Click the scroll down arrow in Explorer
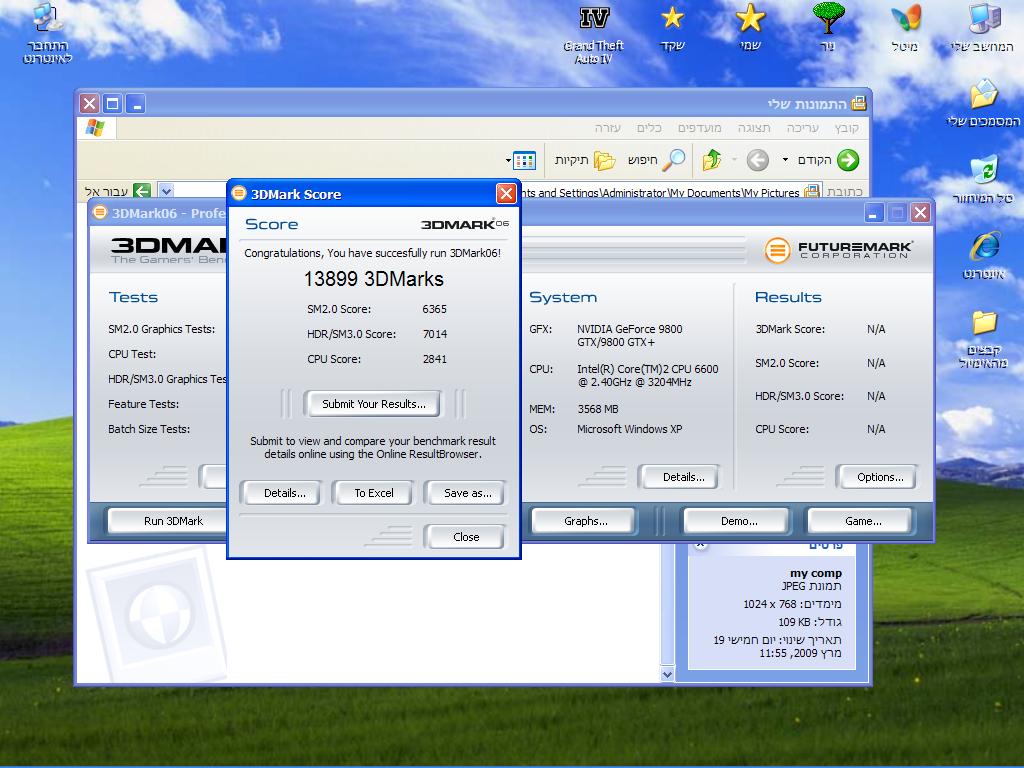1024x768 pixels. (667, 674)
